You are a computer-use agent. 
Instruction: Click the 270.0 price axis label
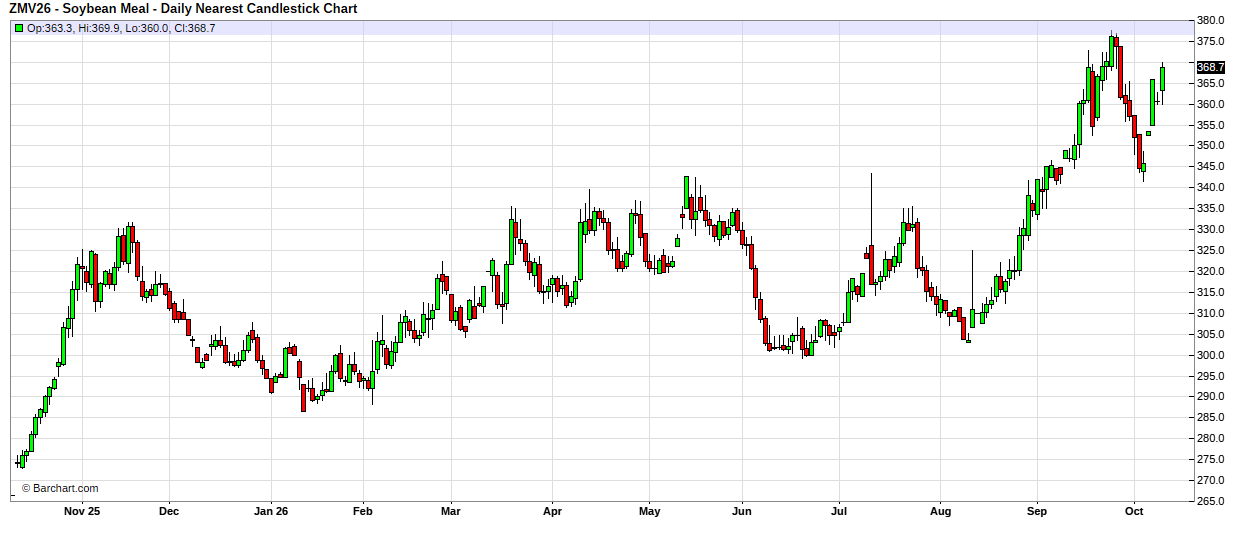1211,480
